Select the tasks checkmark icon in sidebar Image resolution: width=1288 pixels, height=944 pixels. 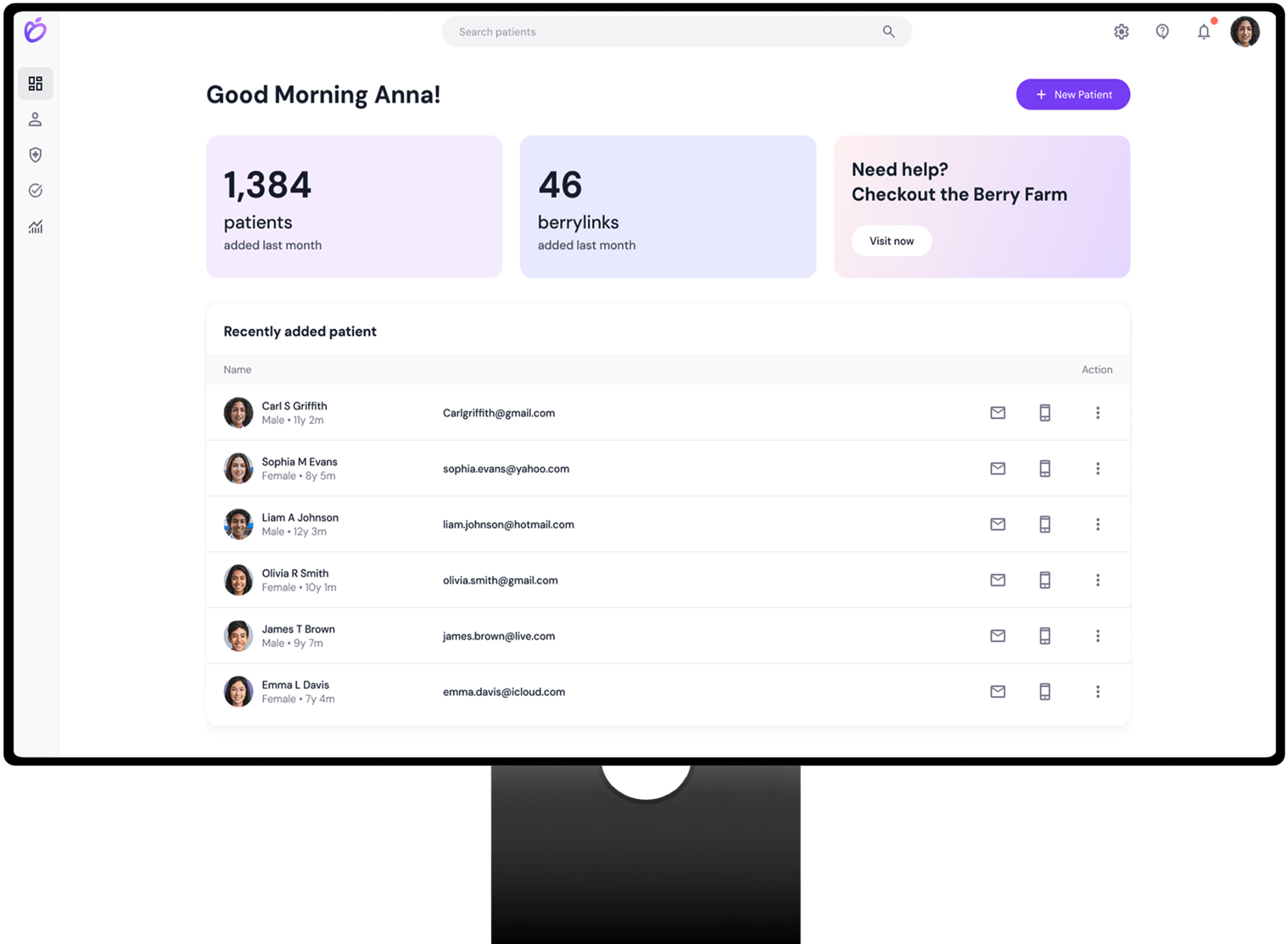[36, 190]
